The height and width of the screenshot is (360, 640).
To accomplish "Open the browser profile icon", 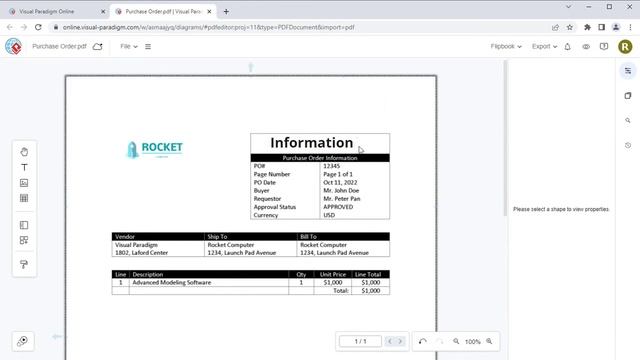I will click(x=616, y=27).
